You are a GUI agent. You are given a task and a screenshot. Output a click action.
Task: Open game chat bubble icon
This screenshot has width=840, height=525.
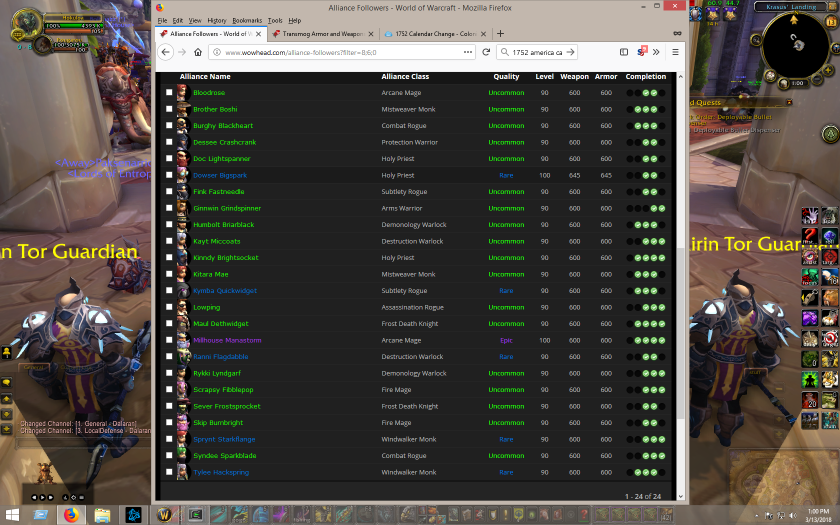pyautogui.click(x=6, y=382)
